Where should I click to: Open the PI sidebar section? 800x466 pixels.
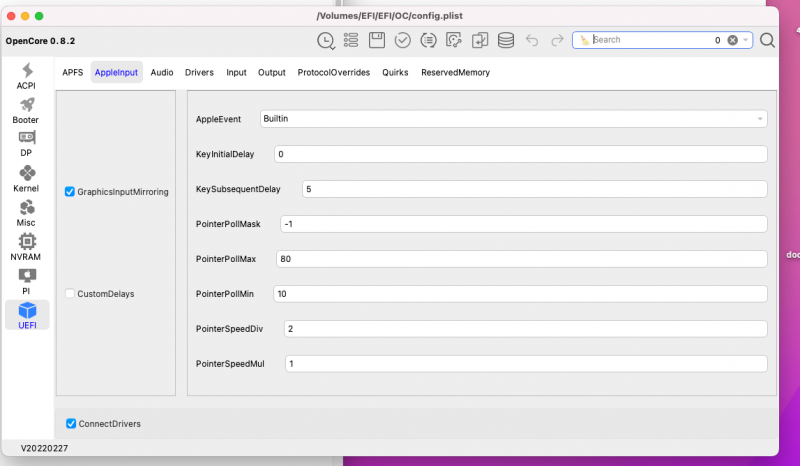(27, 281)
